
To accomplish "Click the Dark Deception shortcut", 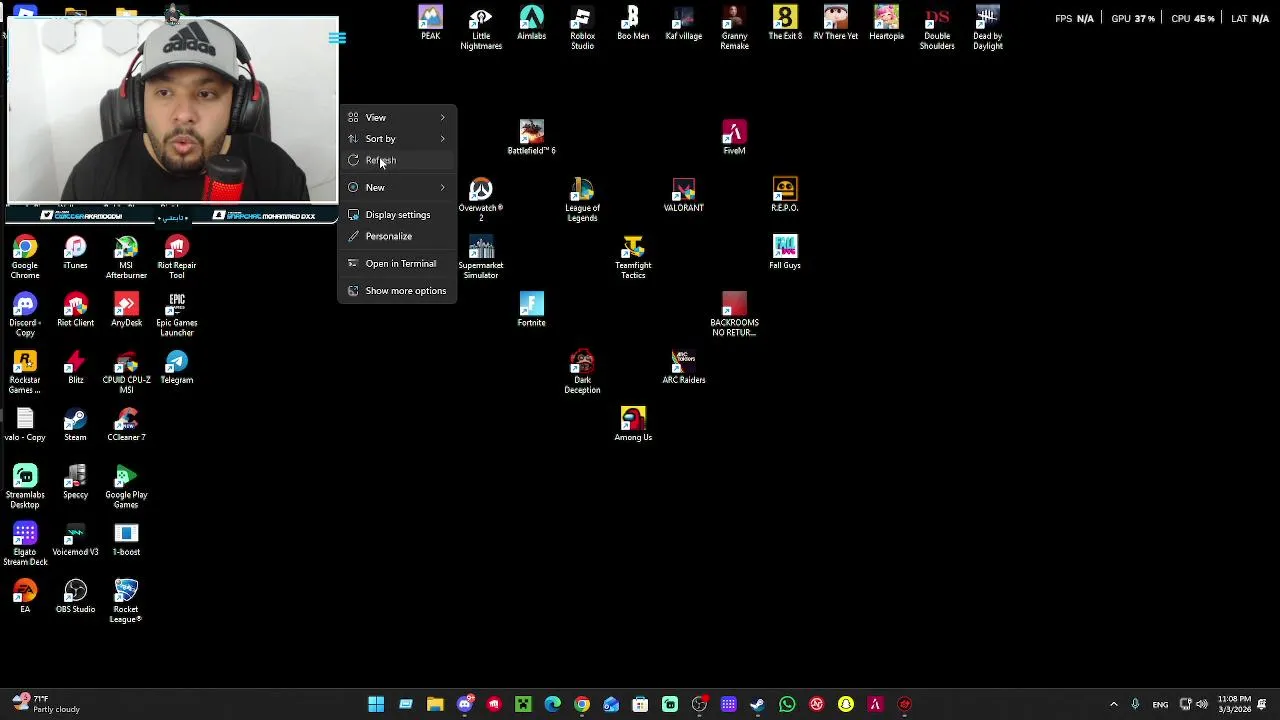I will pyautogui.click(x=582, y=372).
